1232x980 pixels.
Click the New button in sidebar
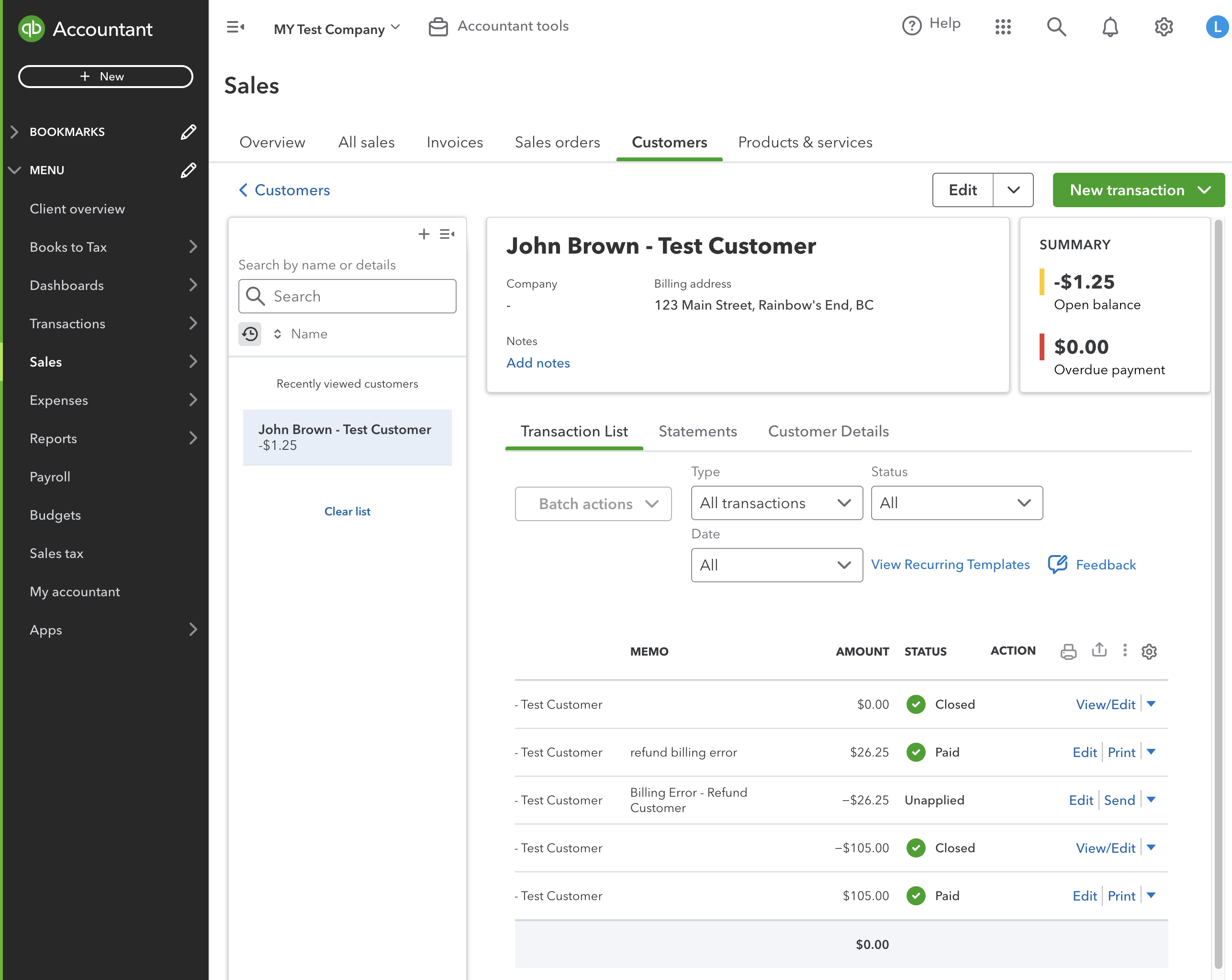point(106,77)
